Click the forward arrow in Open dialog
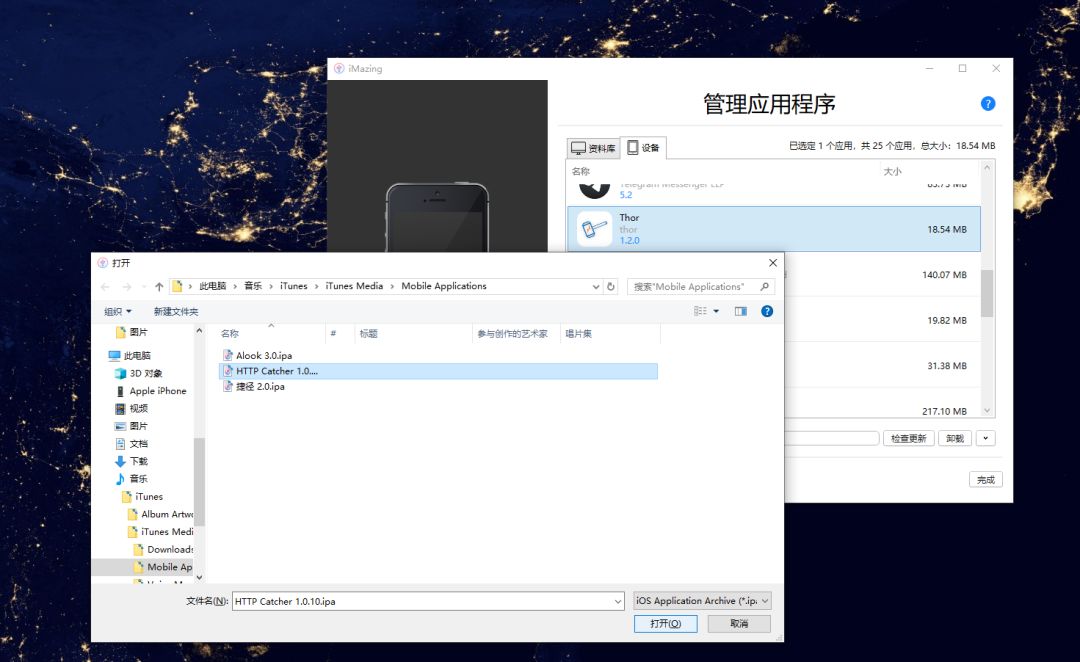The height and width of the screenshot is (662, 1080). point(127,287)
